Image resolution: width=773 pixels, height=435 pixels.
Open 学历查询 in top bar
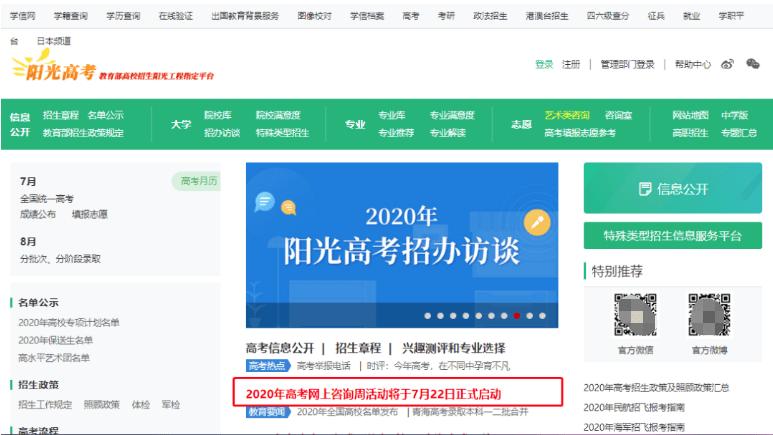point(123,16)
